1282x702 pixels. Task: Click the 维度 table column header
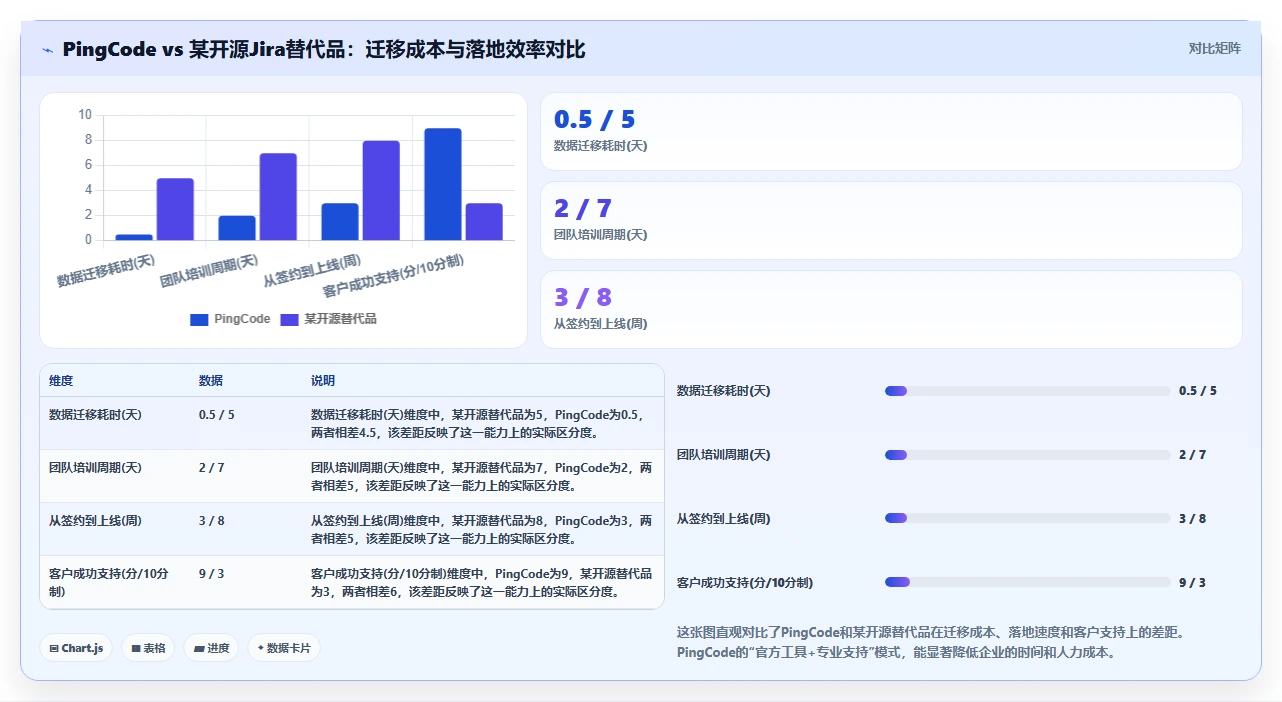click(x=61, y=381)
